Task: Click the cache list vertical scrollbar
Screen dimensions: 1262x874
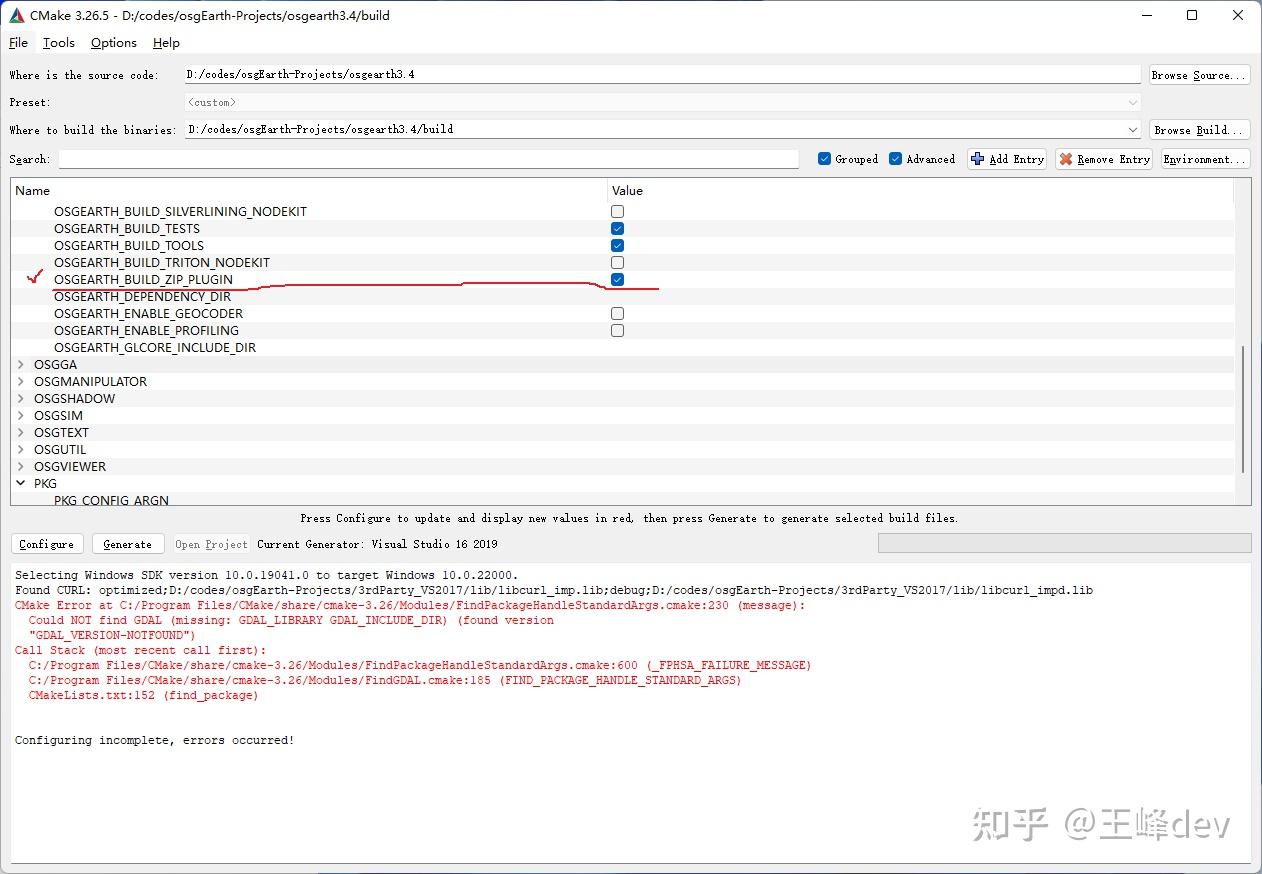Action: 1243,410
